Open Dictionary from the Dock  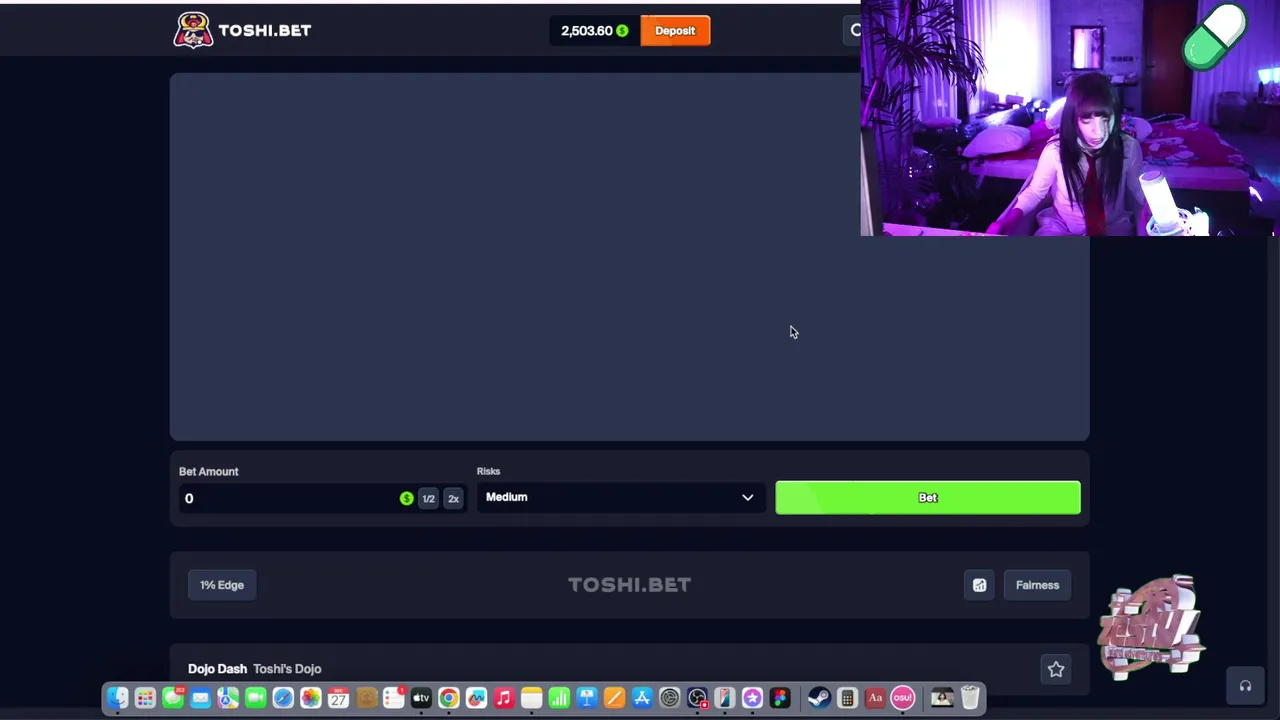coord(875,697)
